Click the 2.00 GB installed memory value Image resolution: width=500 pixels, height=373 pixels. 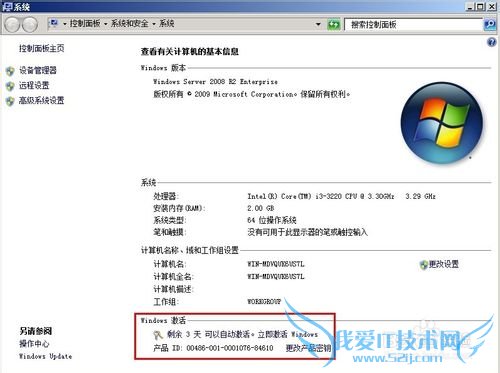(x=261, y=208)
